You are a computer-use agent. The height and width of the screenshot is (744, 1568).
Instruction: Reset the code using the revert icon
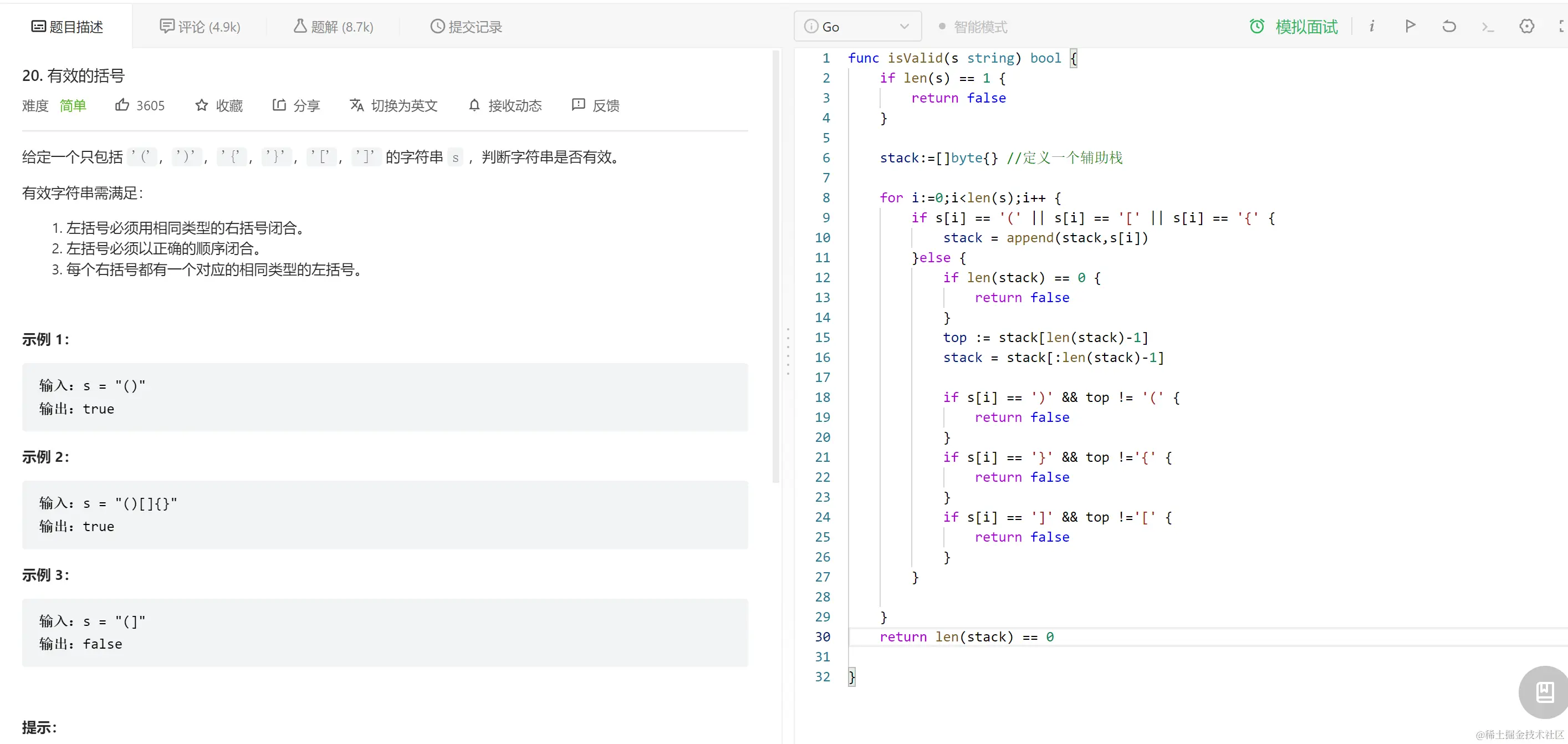pyautogui.click(x=1449, y=26)
